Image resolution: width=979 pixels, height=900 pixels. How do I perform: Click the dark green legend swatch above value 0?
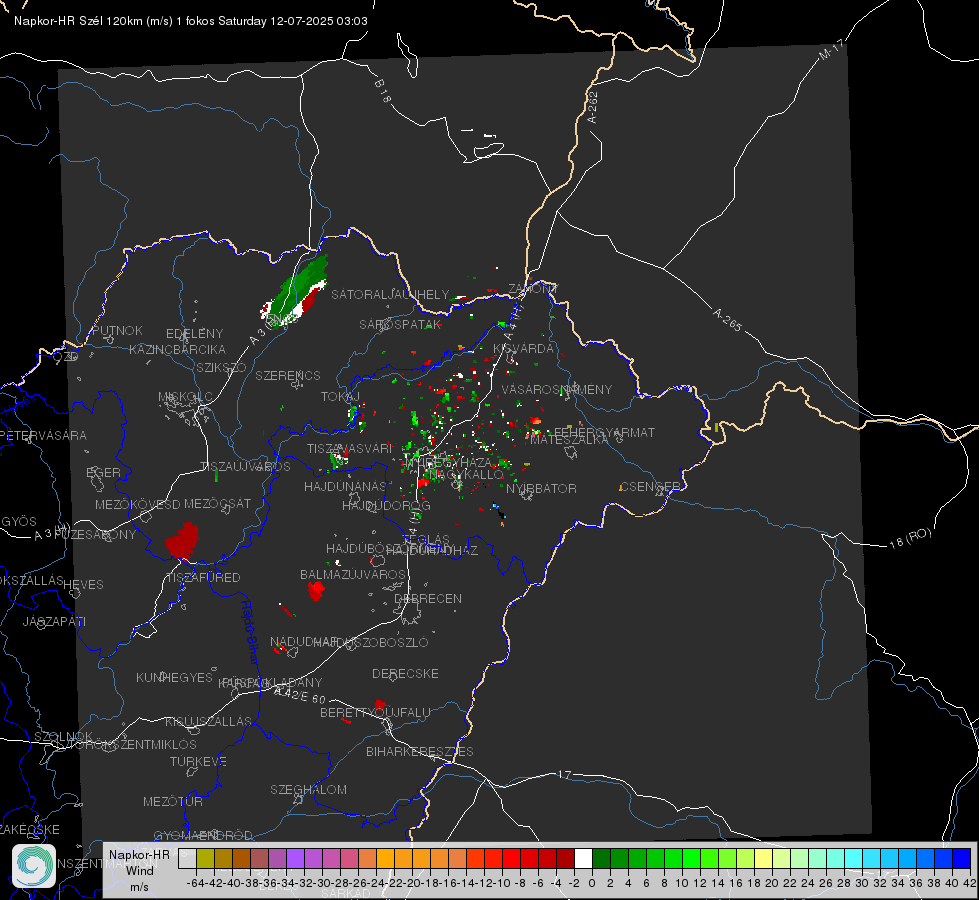601,858
